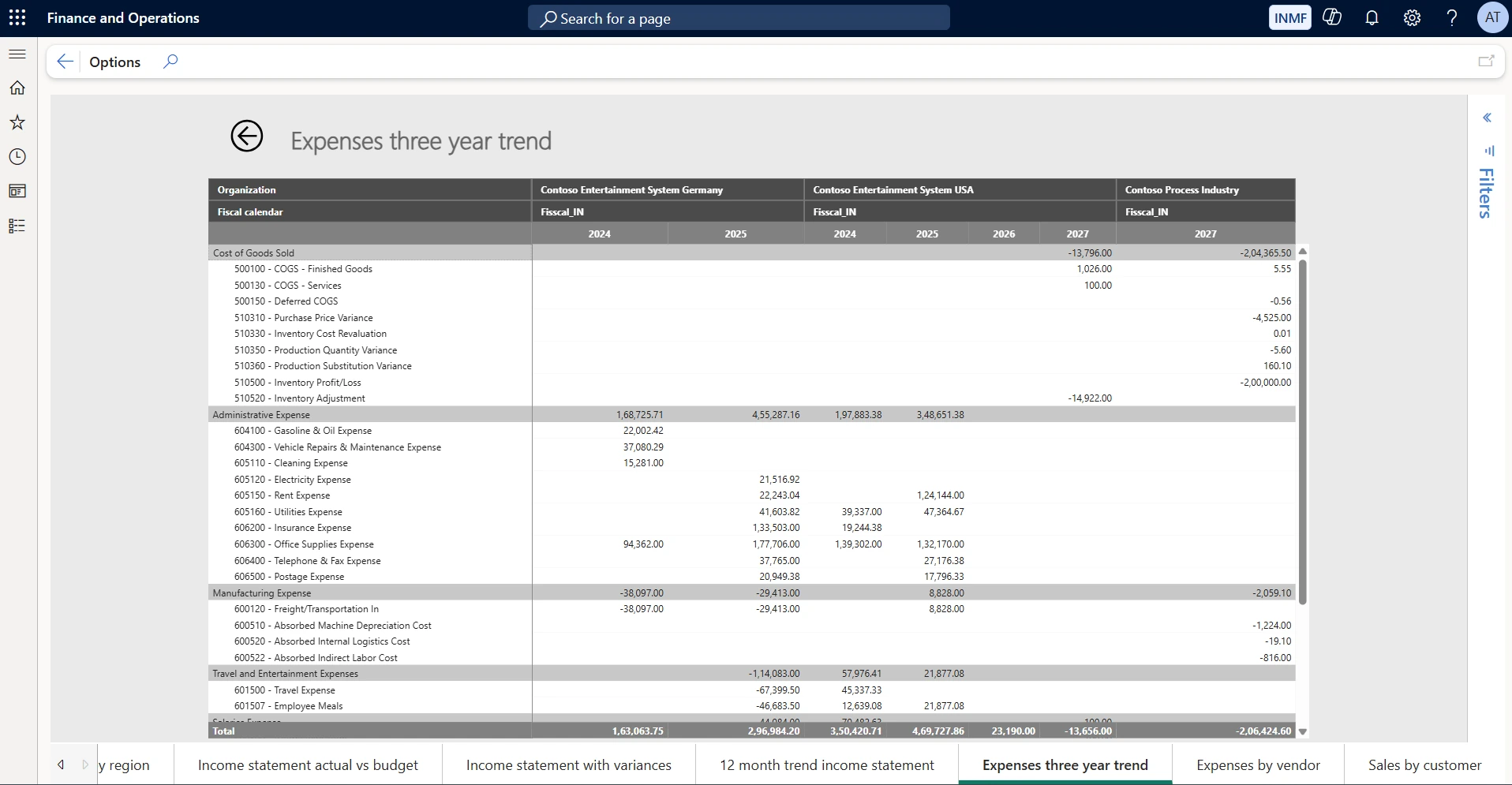Click the table scrollbar down arrow
1512x785 pixels.
click(1303, 731)
